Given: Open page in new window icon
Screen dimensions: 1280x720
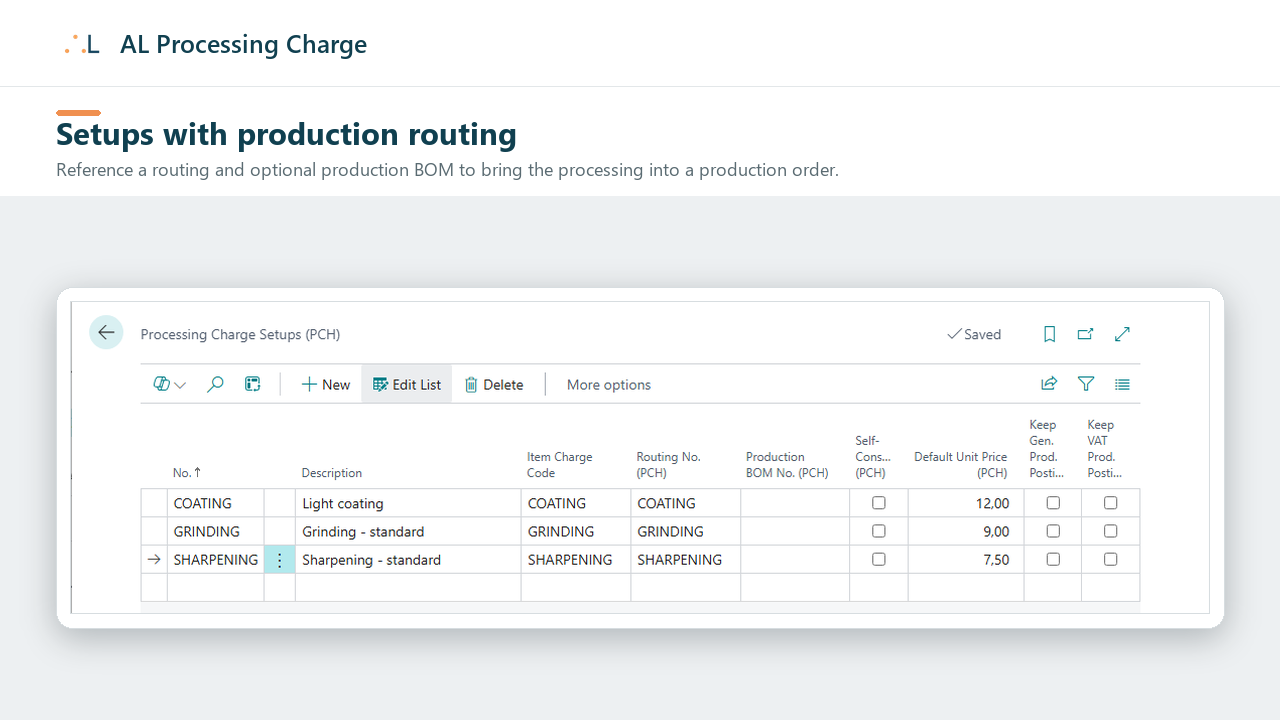Looking at the screenshot, I should pos(1085,334).
